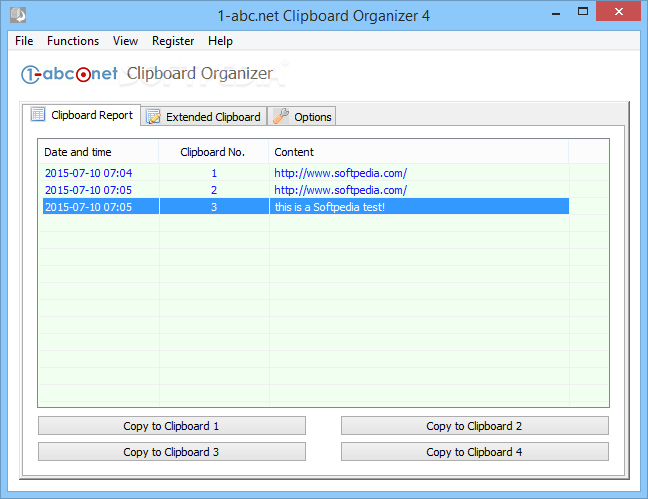648x499 pixels.
Task: Select the 2015-07-10 07:04 entry
Action: point(88,173)
